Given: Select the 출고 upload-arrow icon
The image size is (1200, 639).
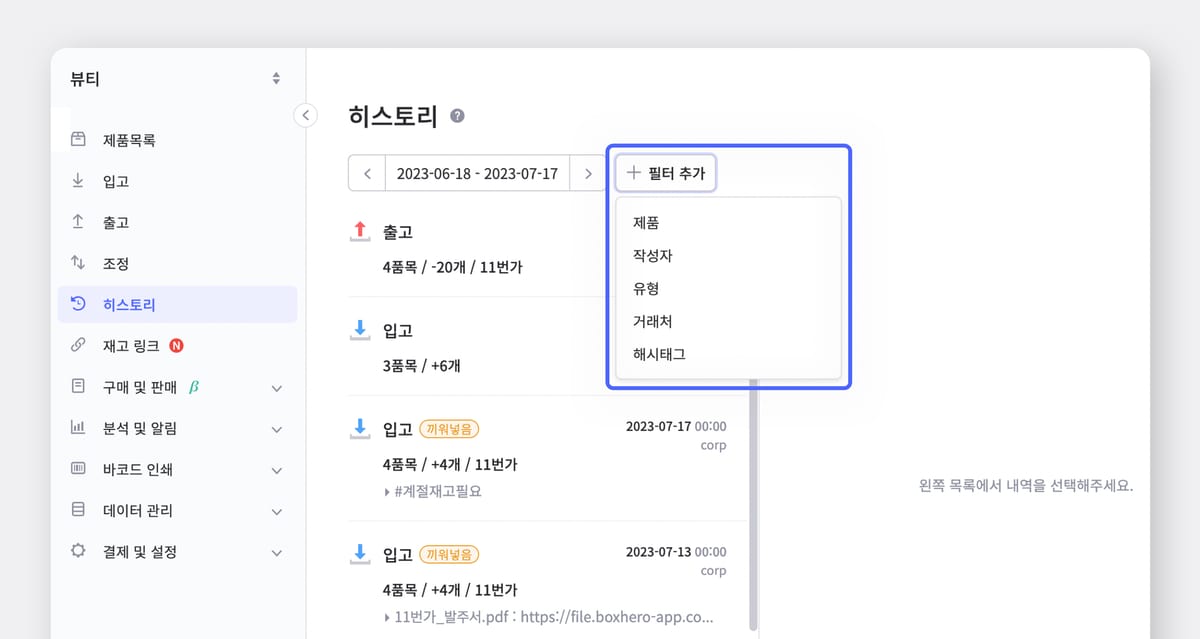Looking at the screenshot, I should [80, 222].
